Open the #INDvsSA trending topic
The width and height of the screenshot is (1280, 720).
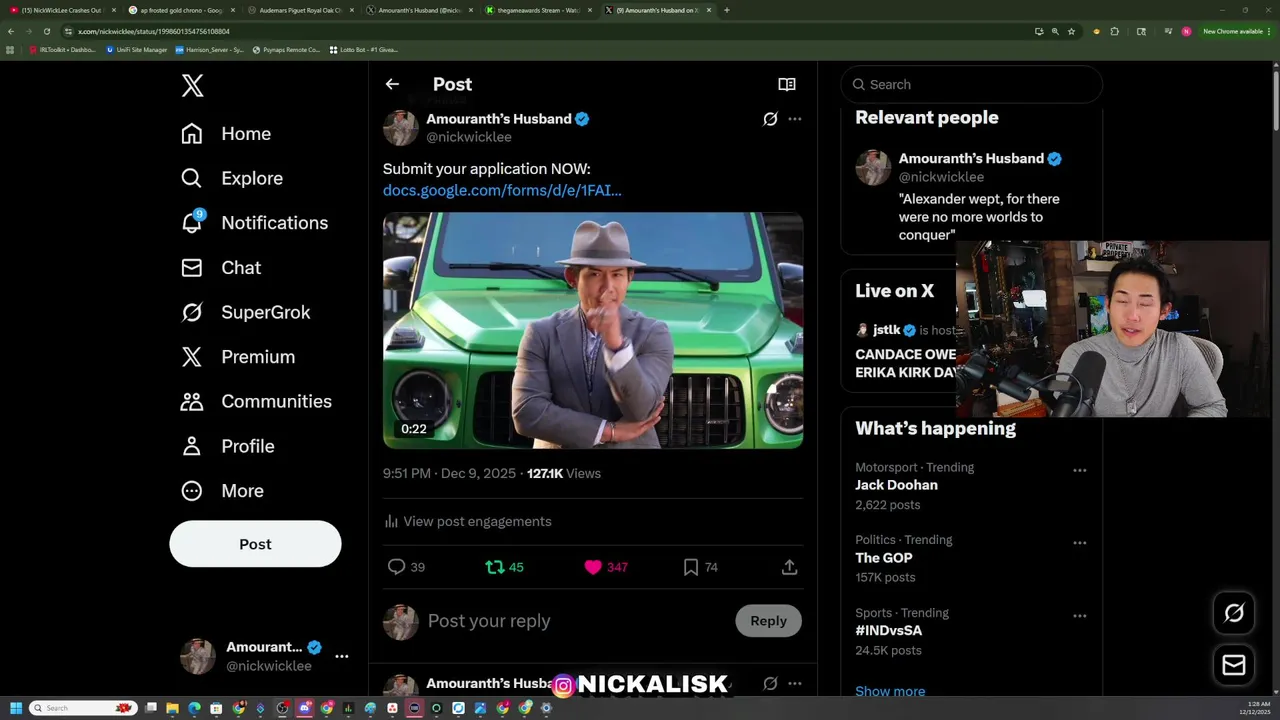[x=889, y=631]
